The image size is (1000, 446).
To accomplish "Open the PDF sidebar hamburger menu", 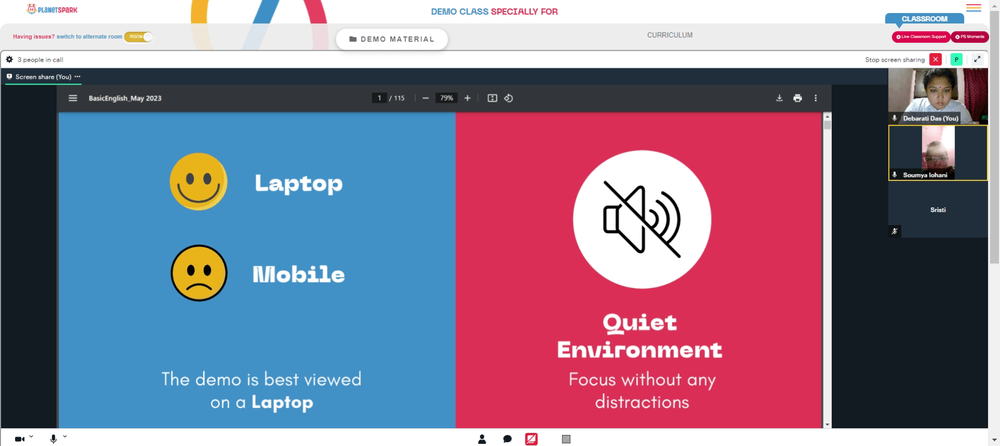I will click(73, 98).
